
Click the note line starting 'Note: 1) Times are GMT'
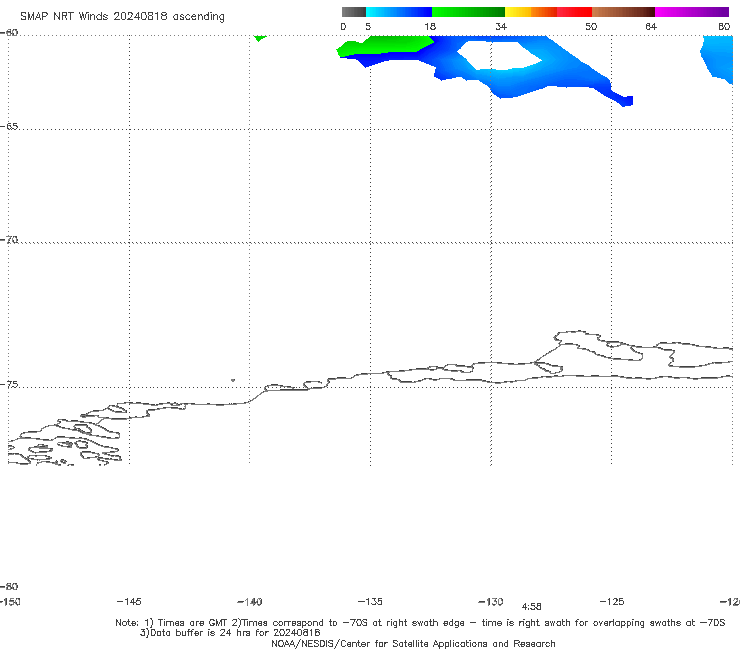click(x=420, y=623)
